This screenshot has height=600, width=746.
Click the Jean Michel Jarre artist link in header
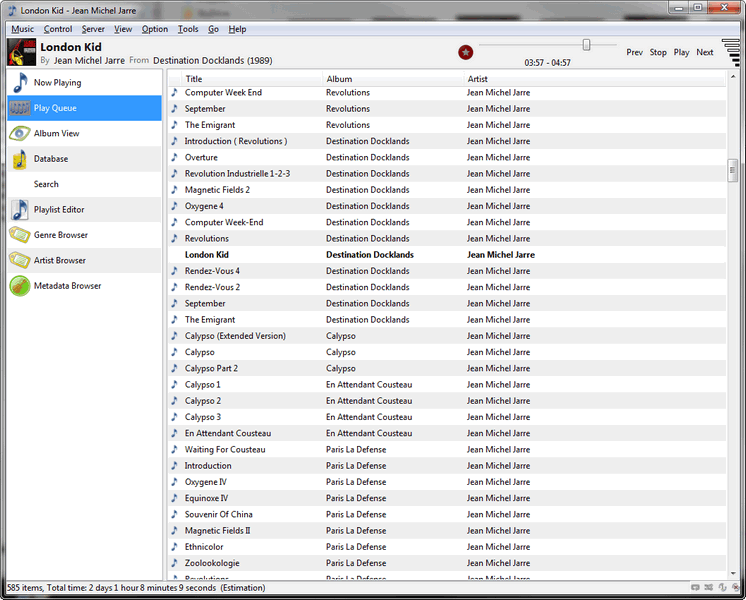pyautogui.click(x=89, y=60)
